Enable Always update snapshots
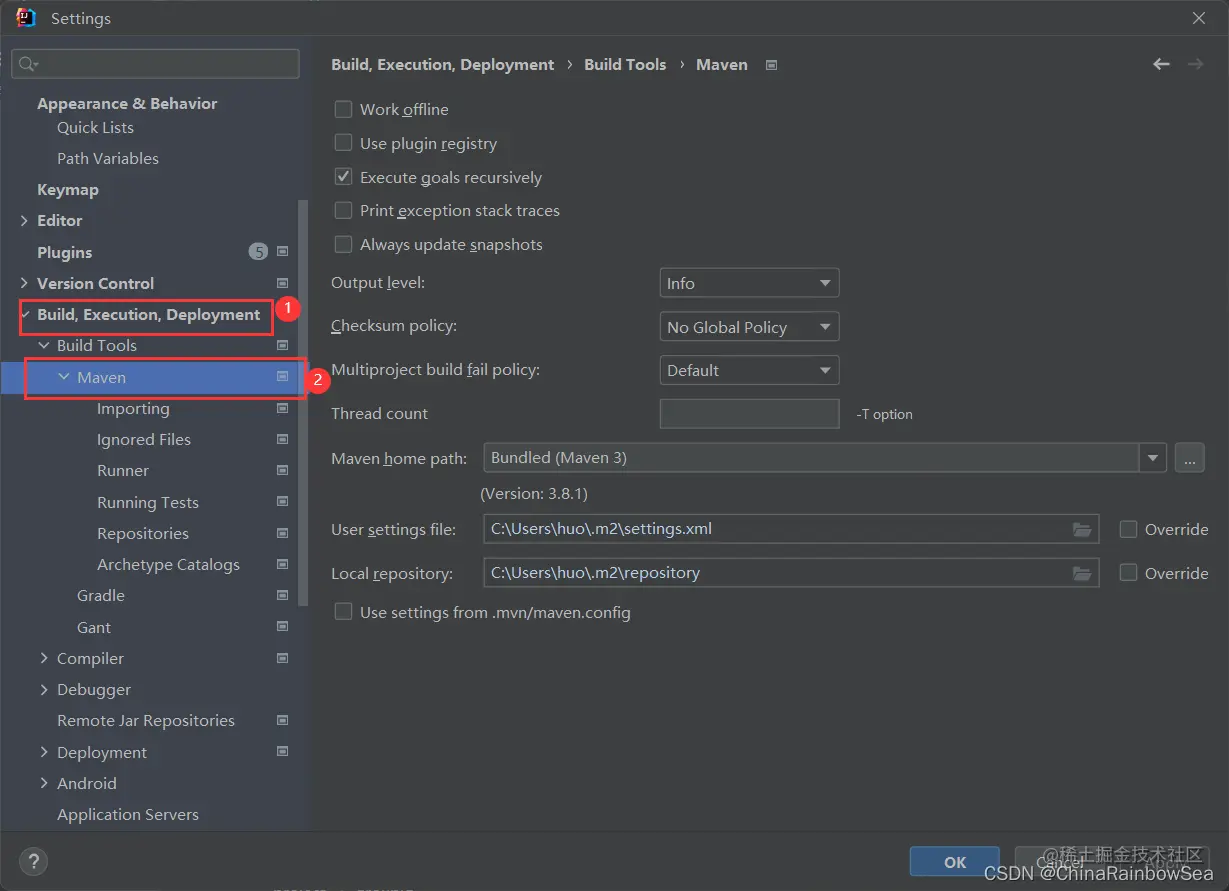Image resolution: width=1229 pixels, height=891 pixels. point(343,244)
